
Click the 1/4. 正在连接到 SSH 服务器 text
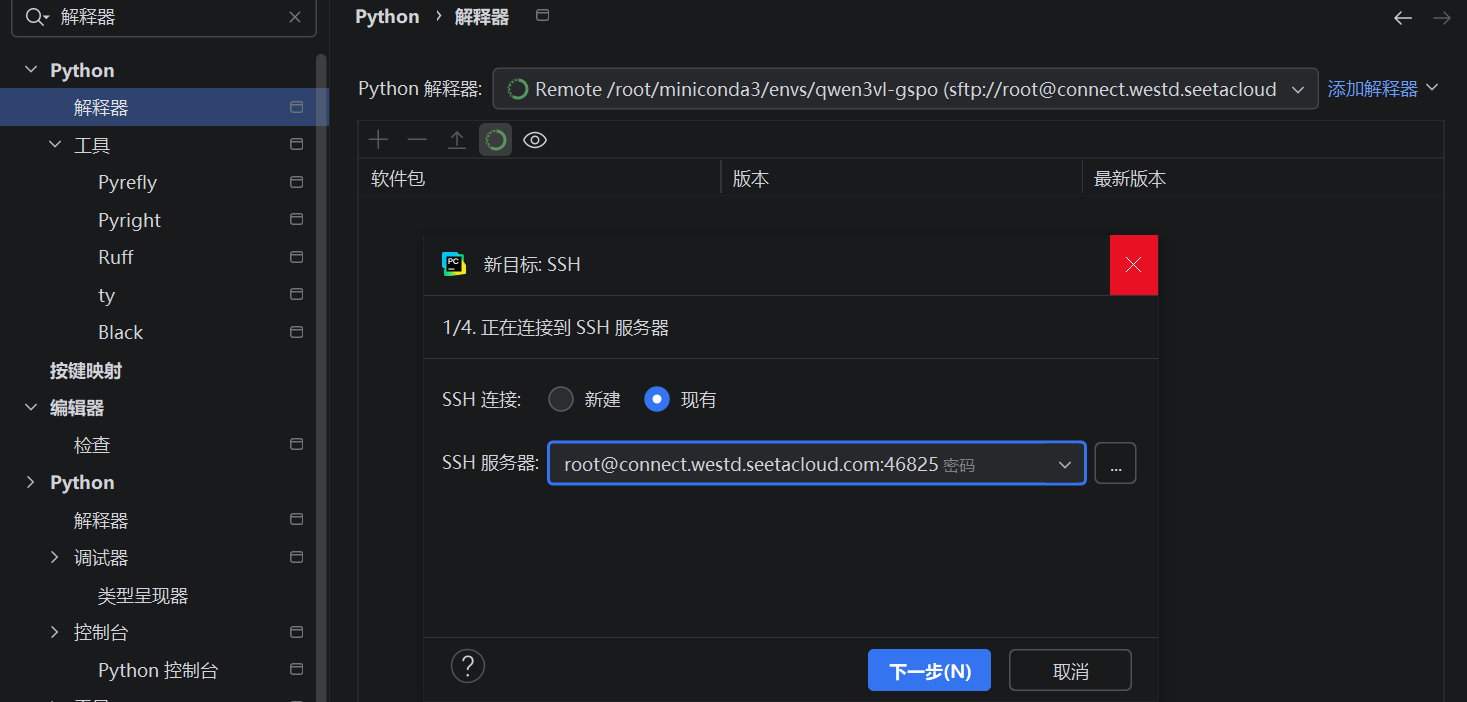pos(556,327)
